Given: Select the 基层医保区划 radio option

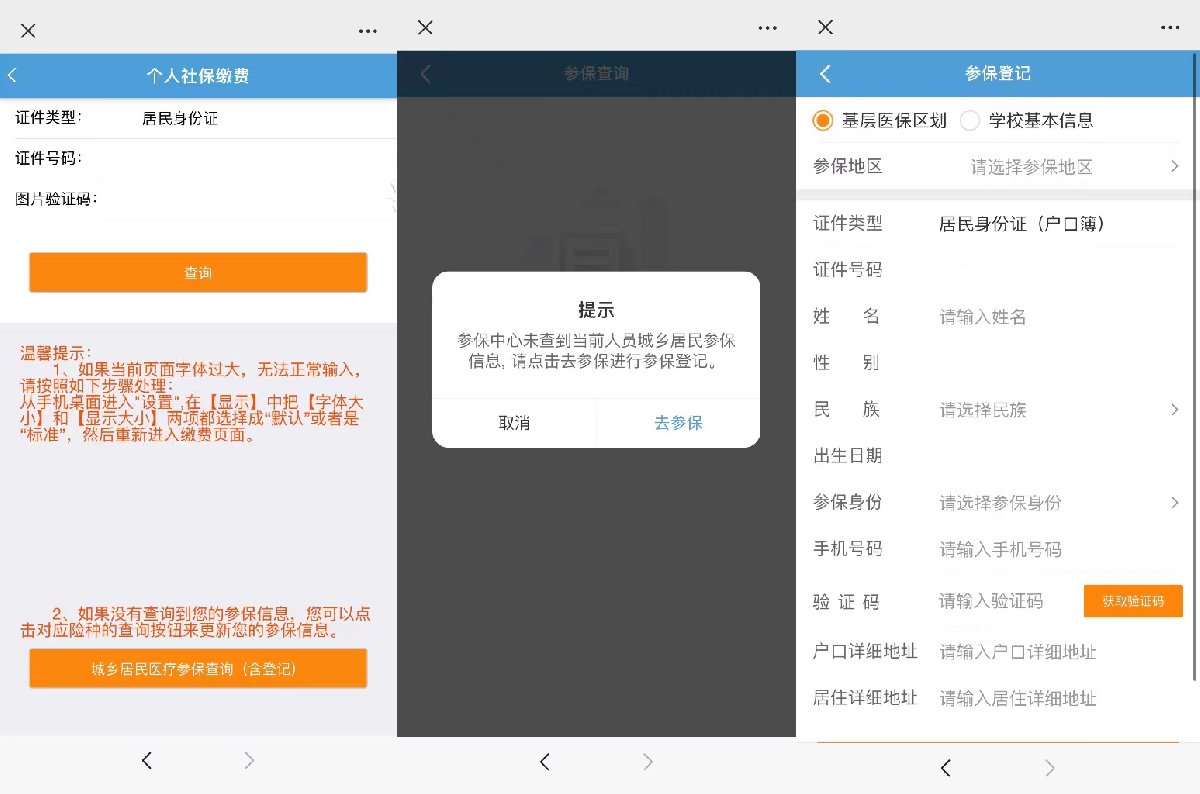Looking at the screenshot, I should (823, 121).
